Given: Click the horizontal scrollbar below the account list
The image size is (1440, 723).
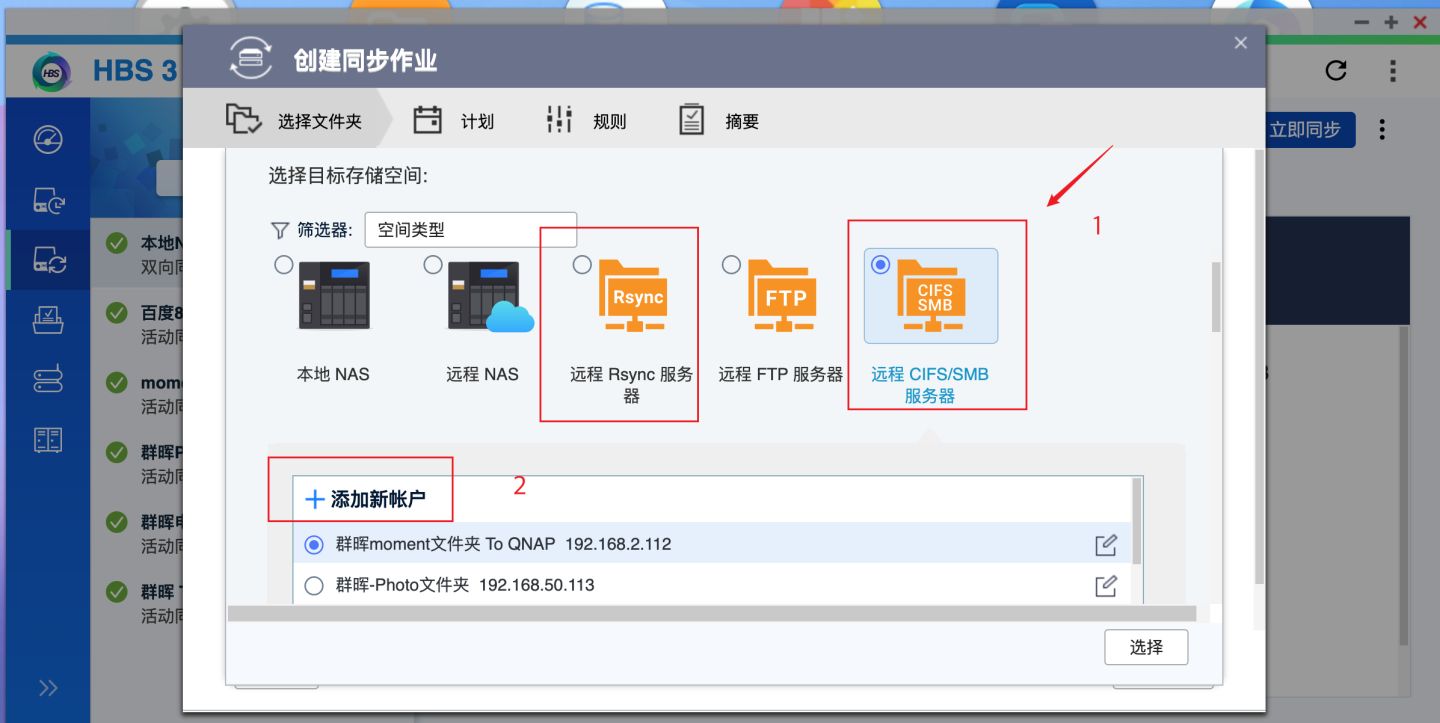Looking at the screenshot, I should tap(700, 613).
